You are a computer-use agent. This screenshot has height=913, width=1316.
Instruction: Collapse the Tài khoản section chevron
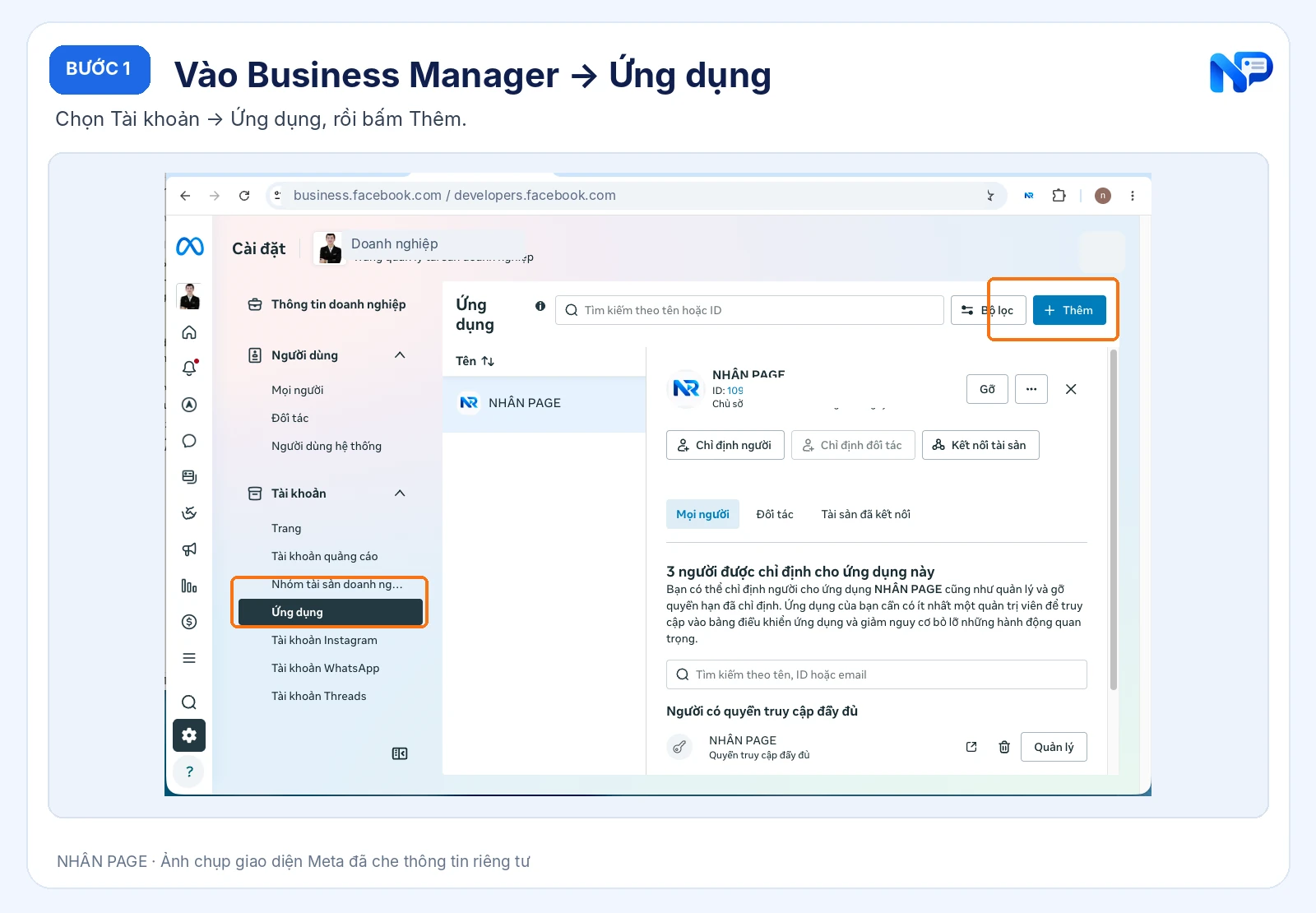[x=400, y=494]
